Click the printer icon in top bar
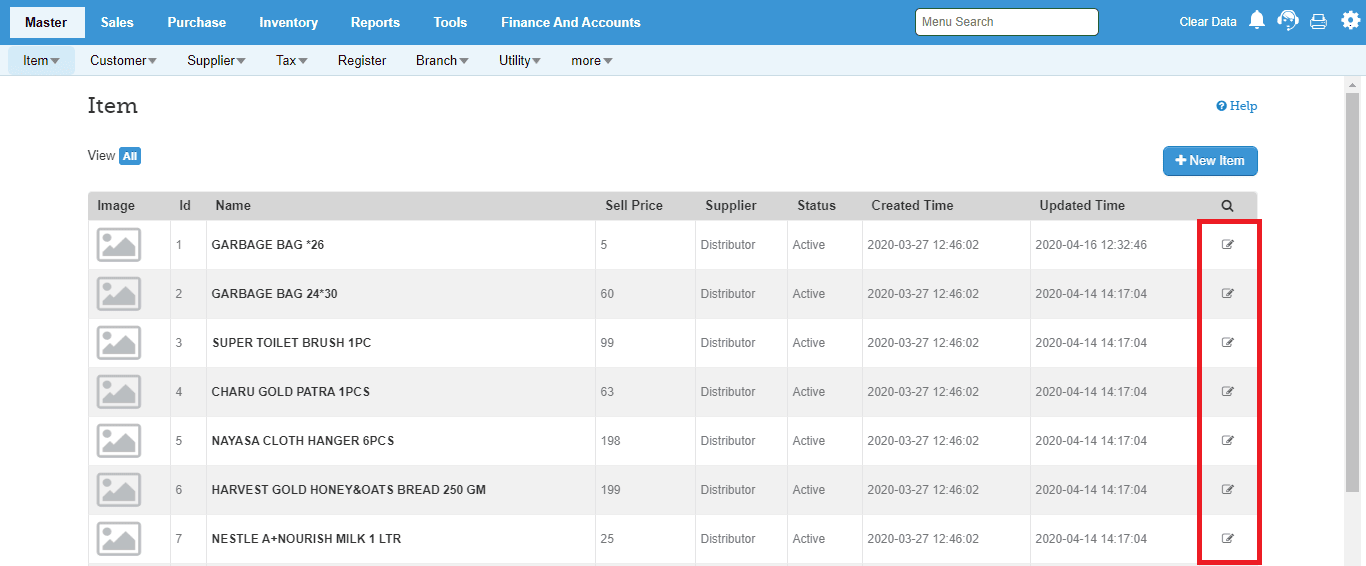The image size is (1366, 566). pos(1319,21)
